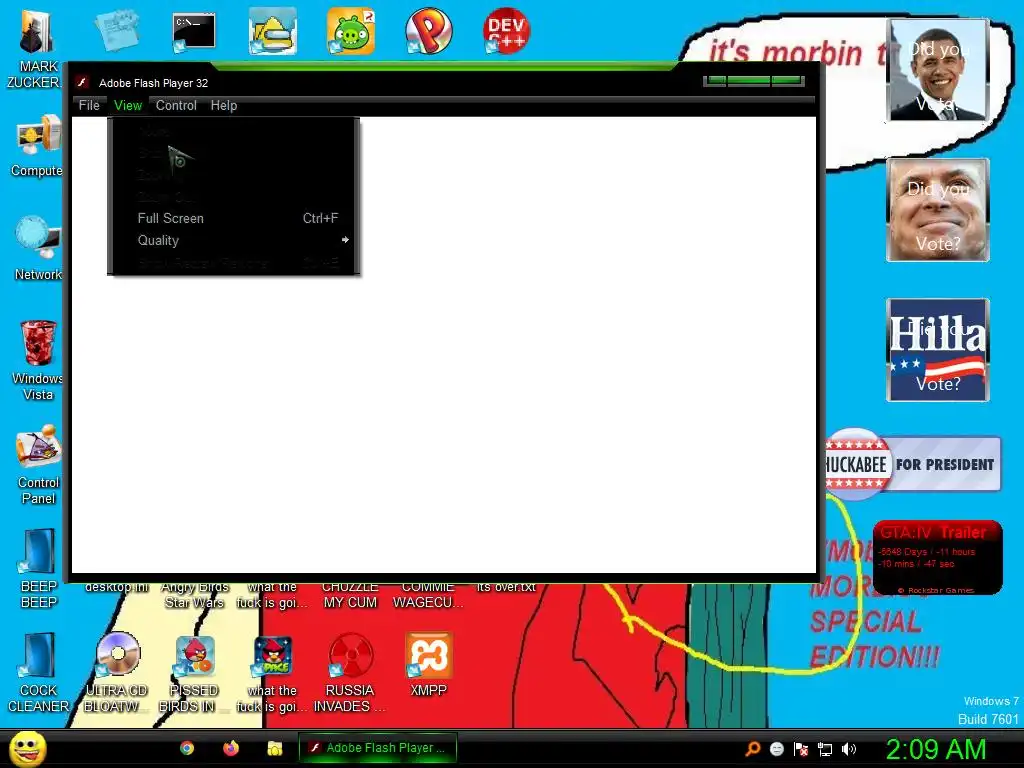
Task: Click the Adobe Flash Player 32 title text
Action: coord(153,83)
